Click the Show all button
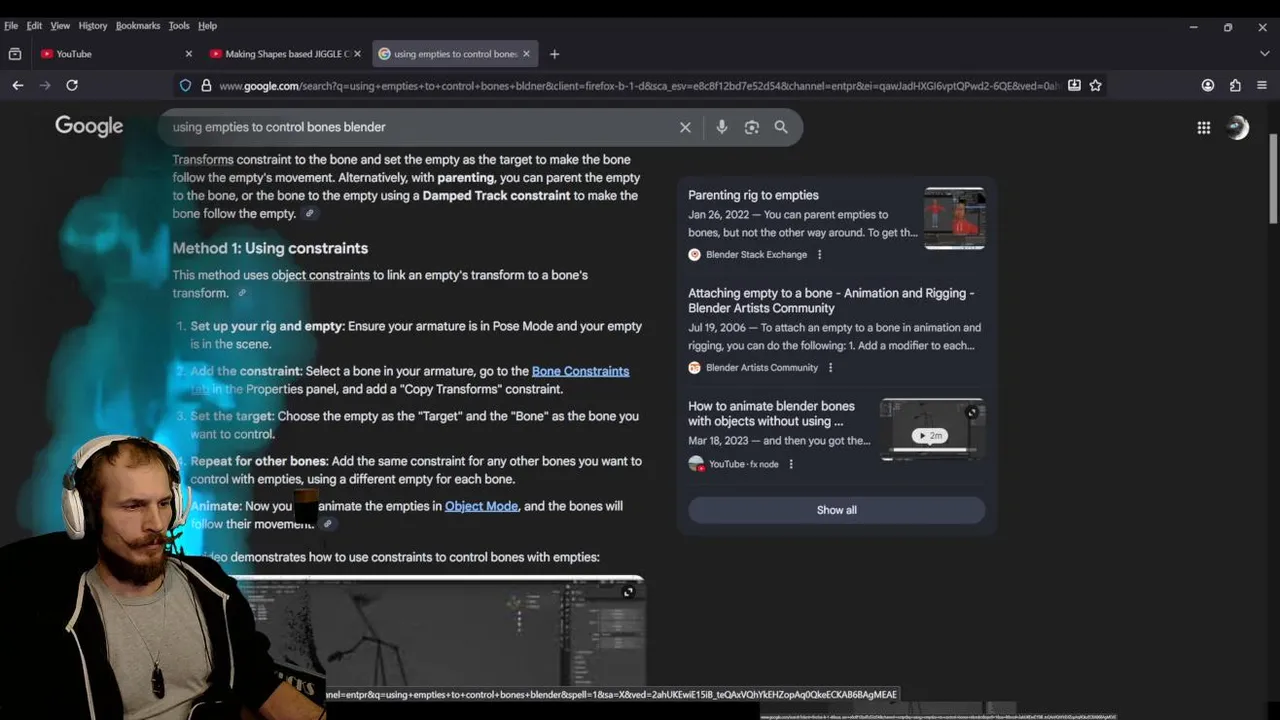 836,510
